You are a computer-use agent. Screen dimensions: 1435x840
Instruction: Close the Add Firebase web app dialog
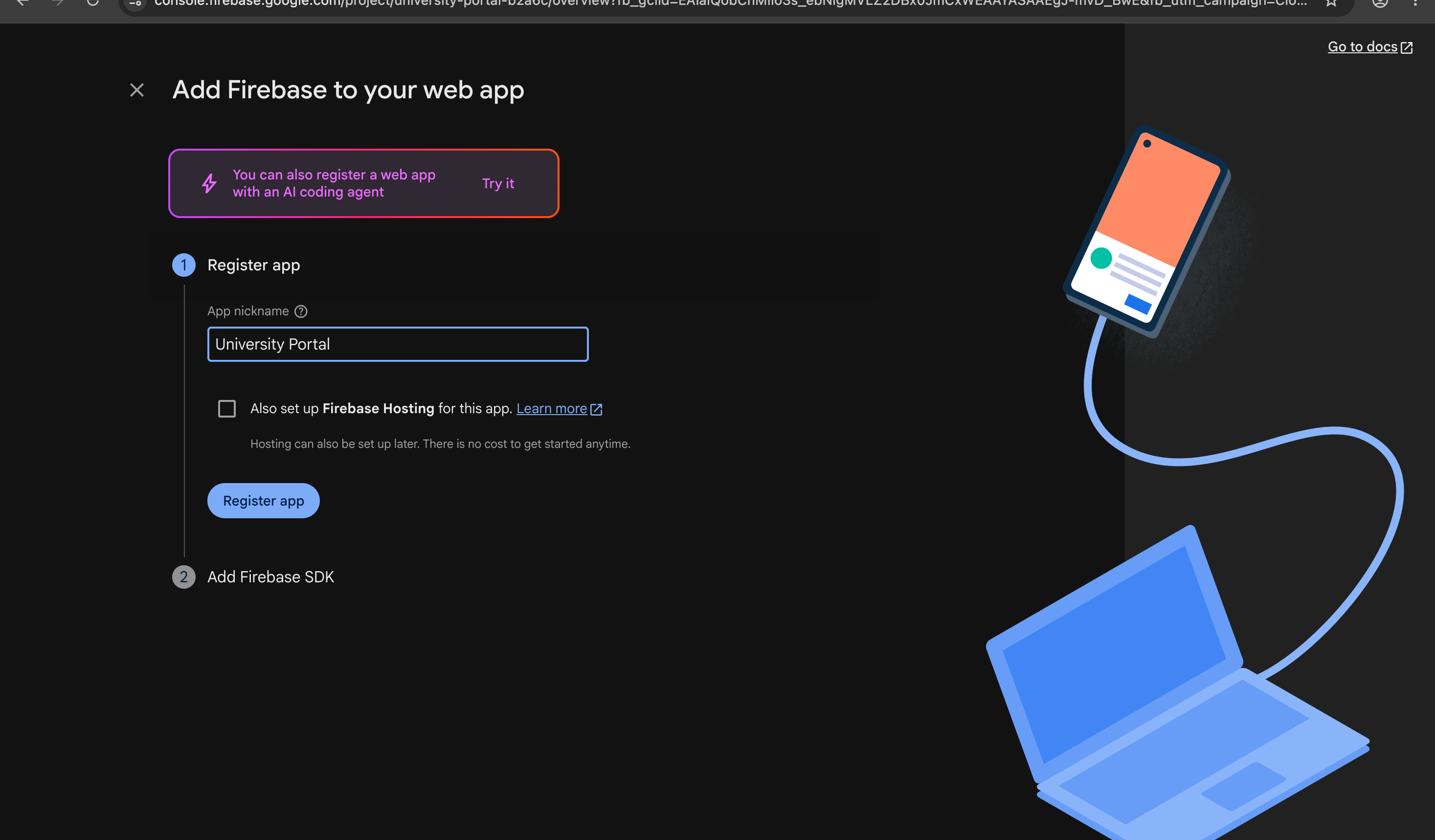click(136, 90)
